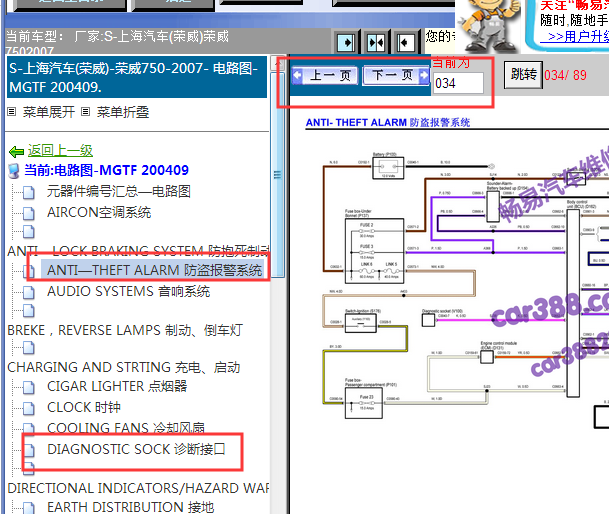Click document icon next to 元器件编号汇总
609x514 pixels.
click(x=28, y=192)
